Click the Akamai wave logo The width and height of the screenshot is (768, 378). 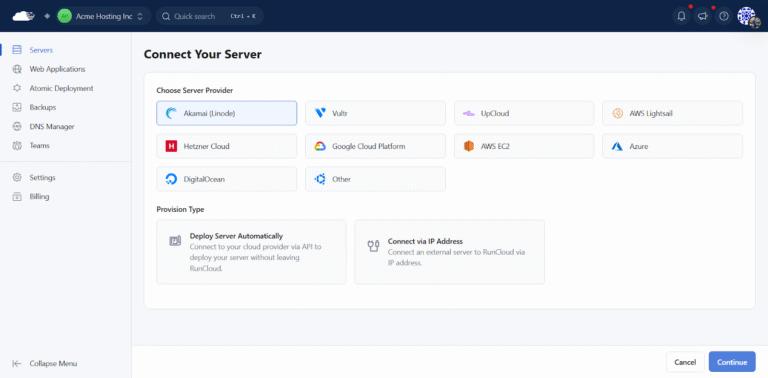[x=171, y=113]
